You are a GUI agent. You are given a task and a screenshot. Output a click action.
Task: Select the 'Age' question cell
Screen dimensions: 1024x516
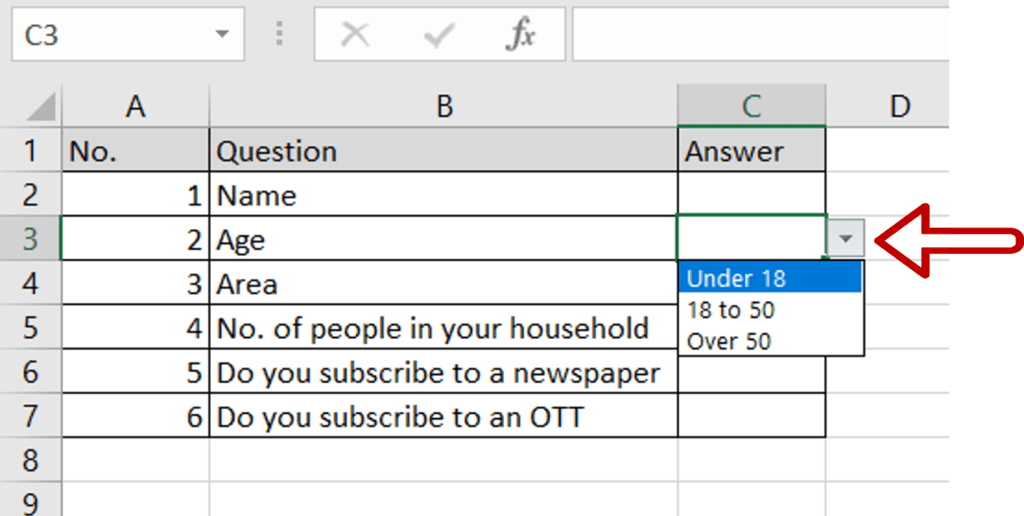[443, 238]
